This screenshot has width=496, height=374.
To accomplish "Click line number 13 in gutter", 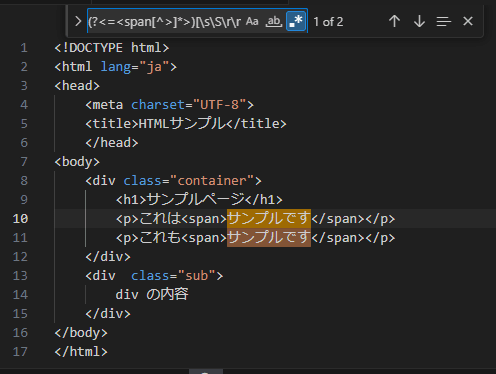I will [20, 276].
